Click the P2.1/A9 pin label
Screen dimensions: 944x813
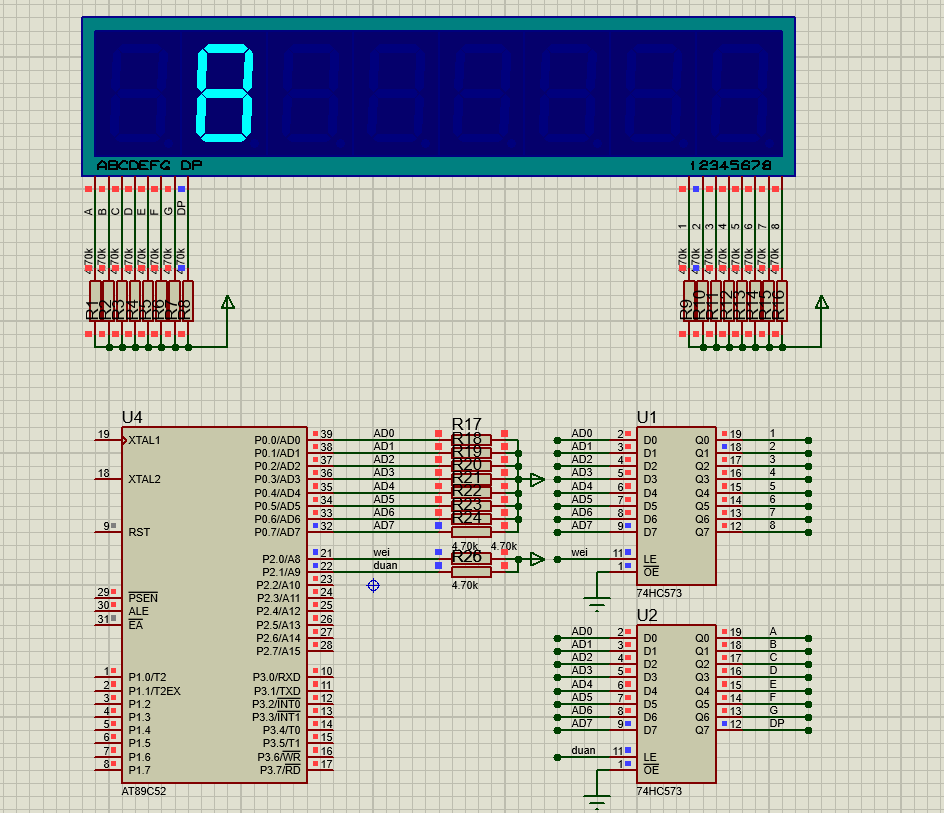(x=281, y=572)
